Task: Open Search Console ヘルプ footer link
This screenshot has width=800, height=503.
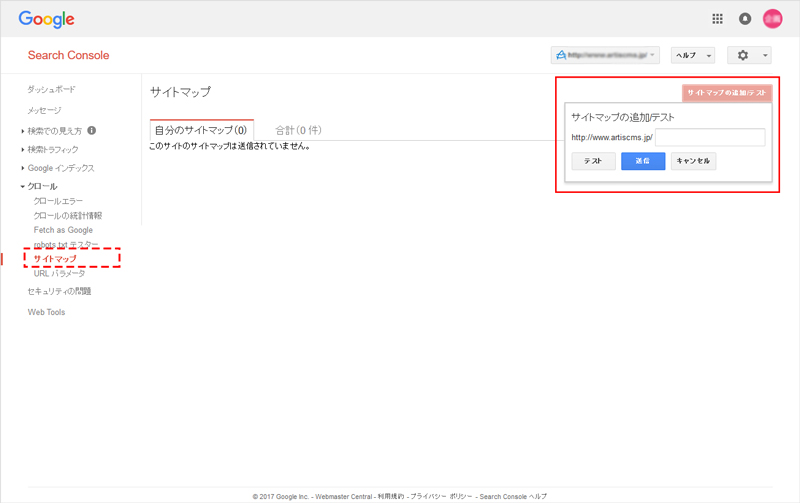Action: click(513, 496)
